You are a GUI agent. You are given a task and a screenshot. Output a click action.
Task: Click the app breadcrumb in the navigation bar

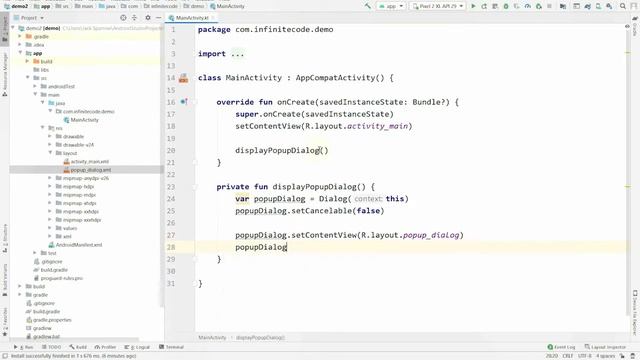click(42, 6)
